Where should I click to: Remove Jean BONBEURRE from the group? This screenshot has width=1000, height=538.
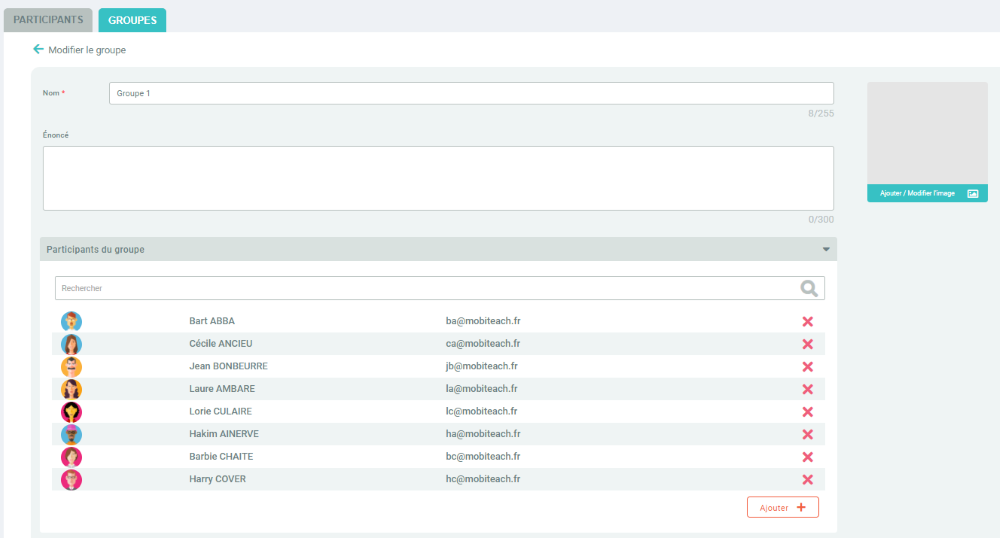[807, 367]
